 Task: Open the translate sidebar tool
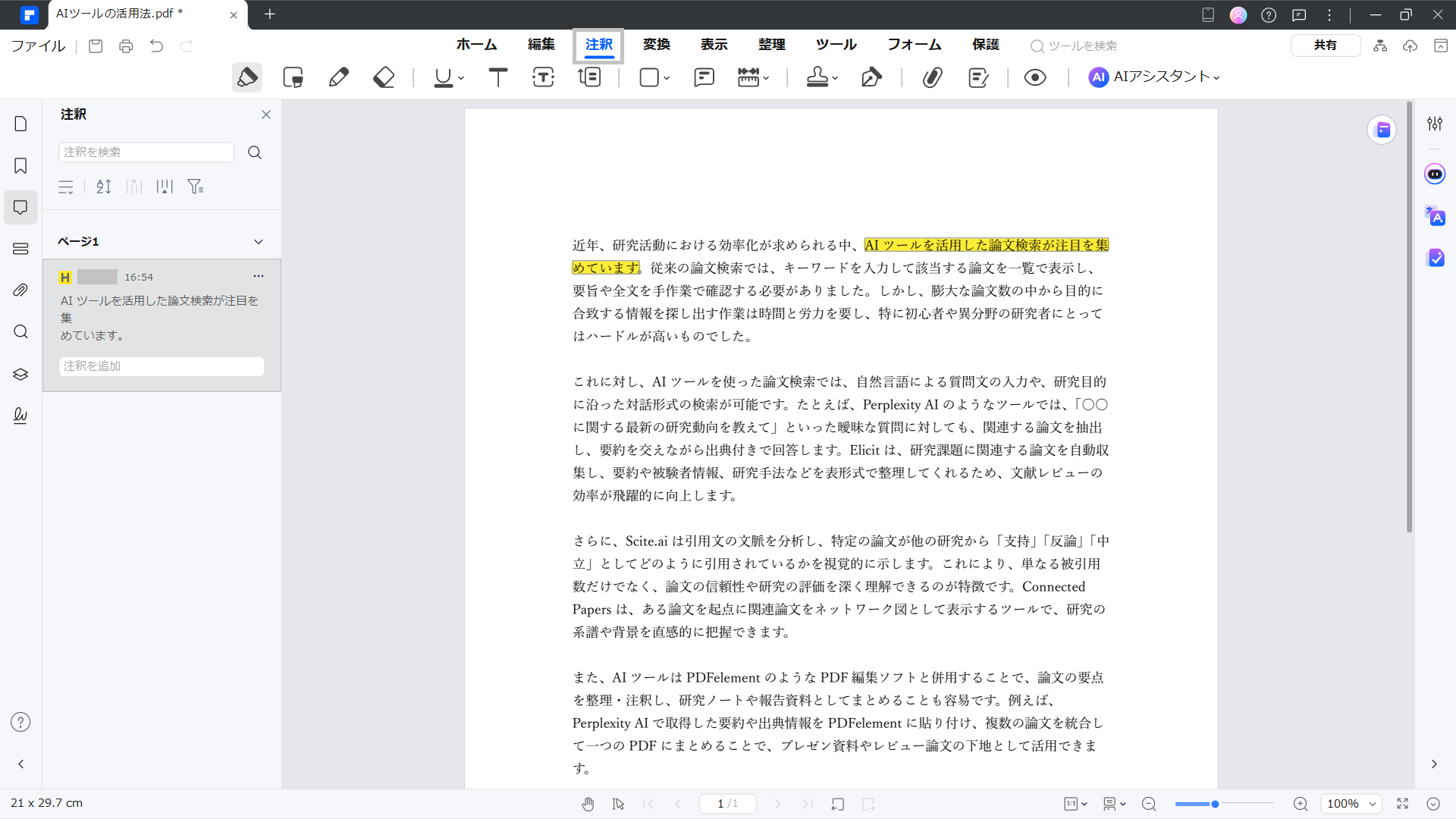1435,216
